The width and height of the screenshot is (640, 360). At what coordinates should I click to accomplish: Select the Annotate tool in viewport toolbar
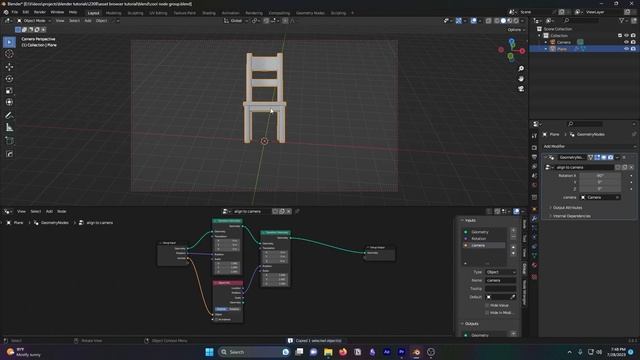tap(9, 116)
